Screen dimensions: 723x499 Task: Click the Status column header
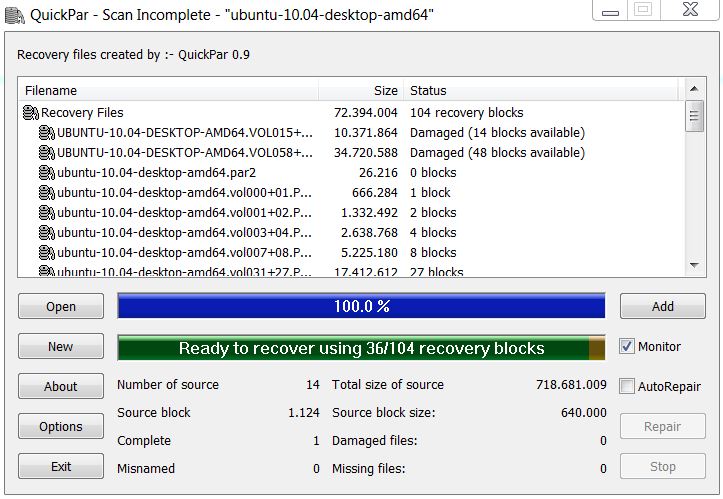tap(541, 90)
